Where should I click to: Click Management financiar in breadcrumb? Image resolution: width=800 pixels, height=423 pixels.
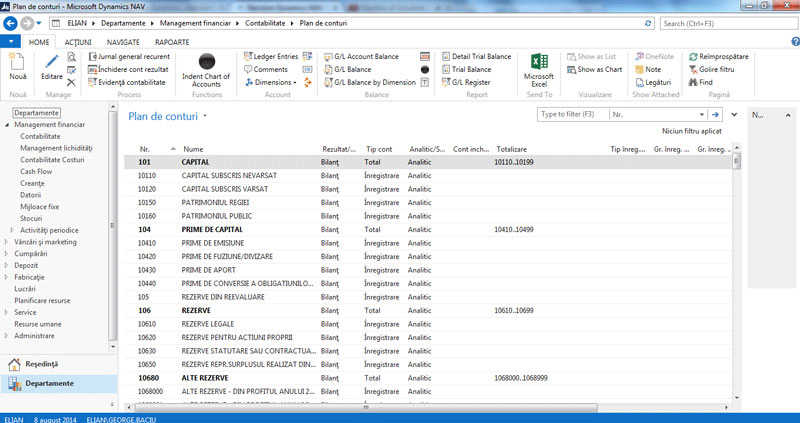[x=195, y=23]
